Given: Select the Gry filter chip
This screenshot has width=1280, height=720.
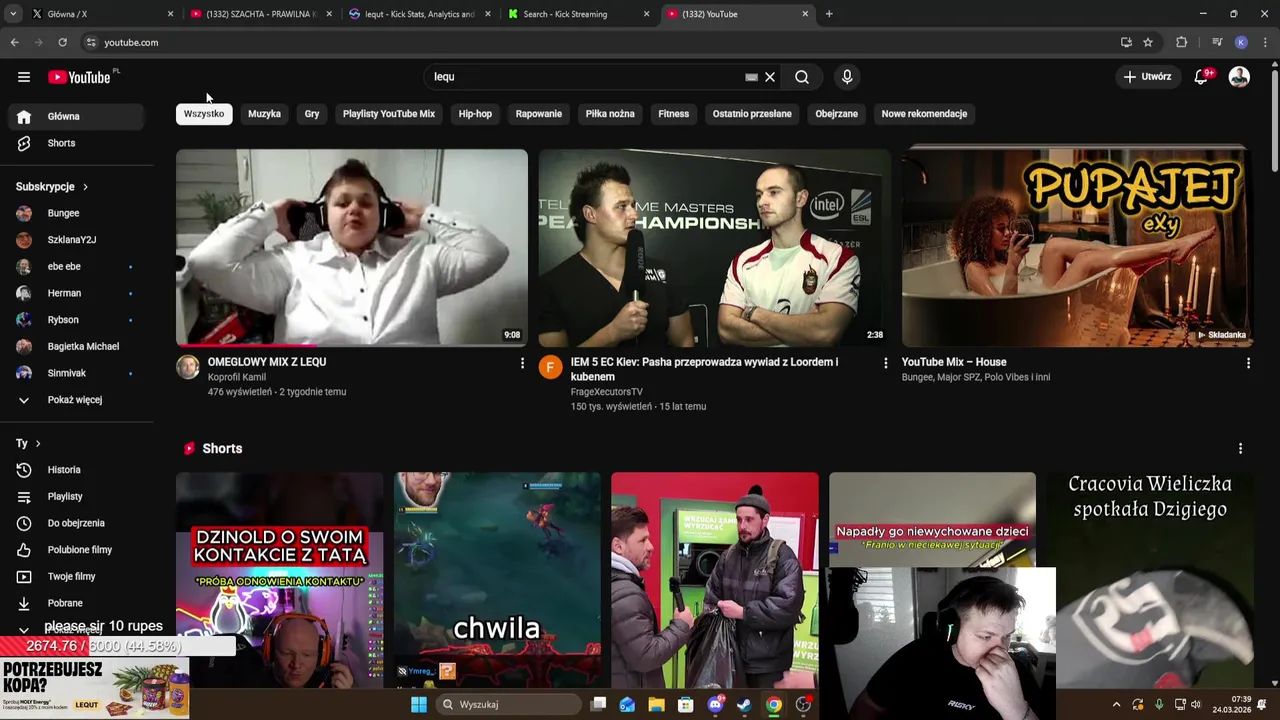Looking at the screenshot, I should tap(312, 114).
